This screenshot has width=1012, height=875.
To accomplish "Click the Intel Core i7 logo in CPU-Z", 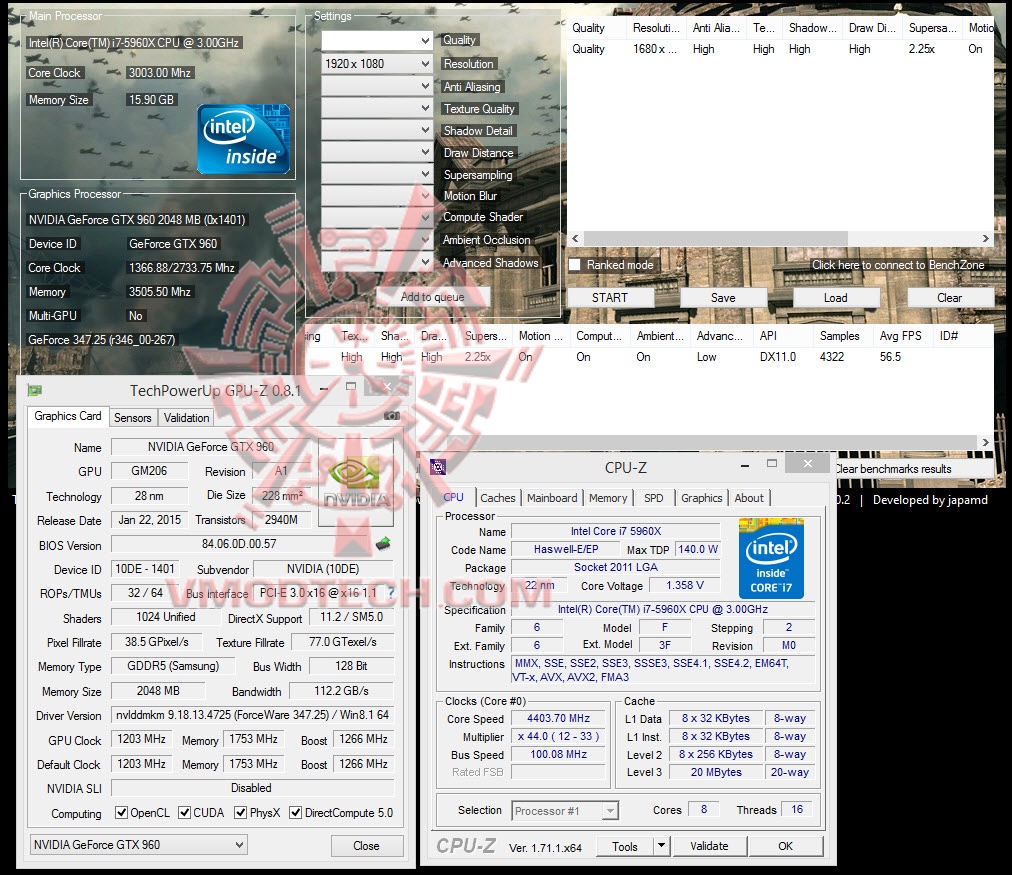I will [x=771, y=559].
